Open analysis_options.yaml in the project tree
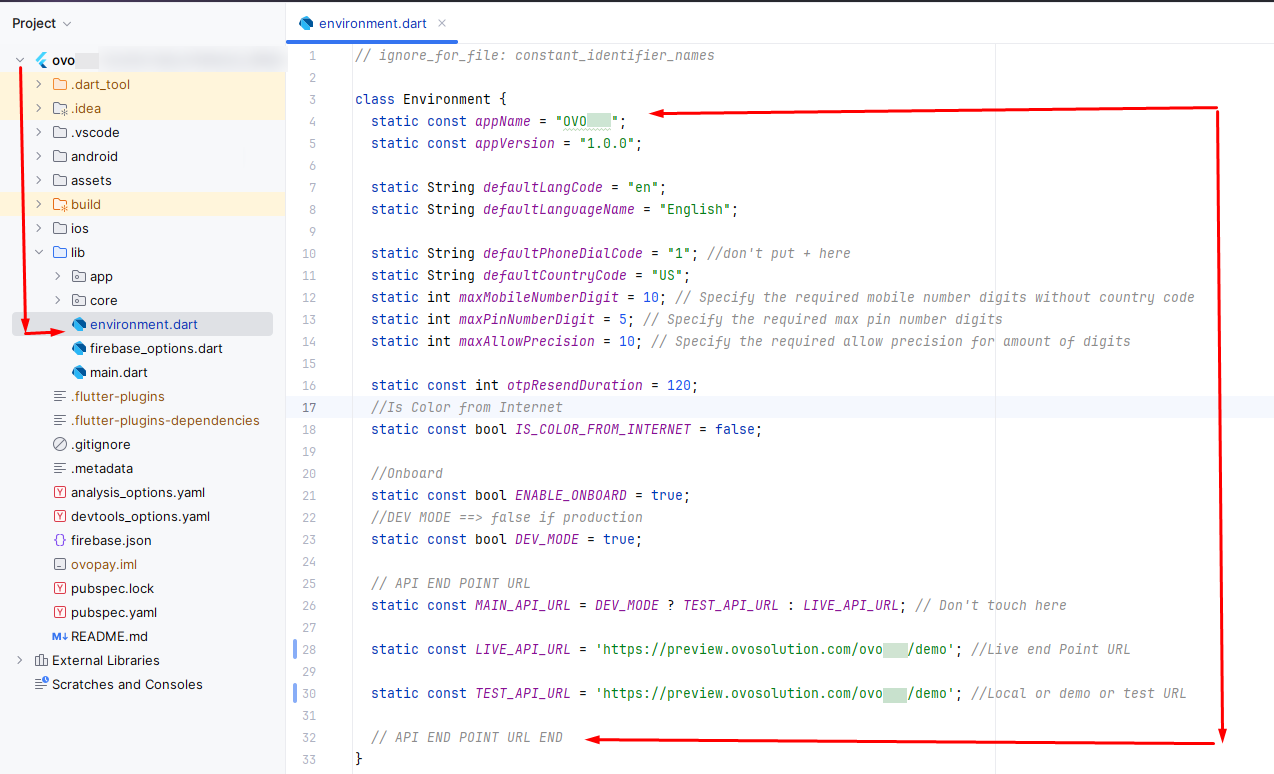 [137, 492]
